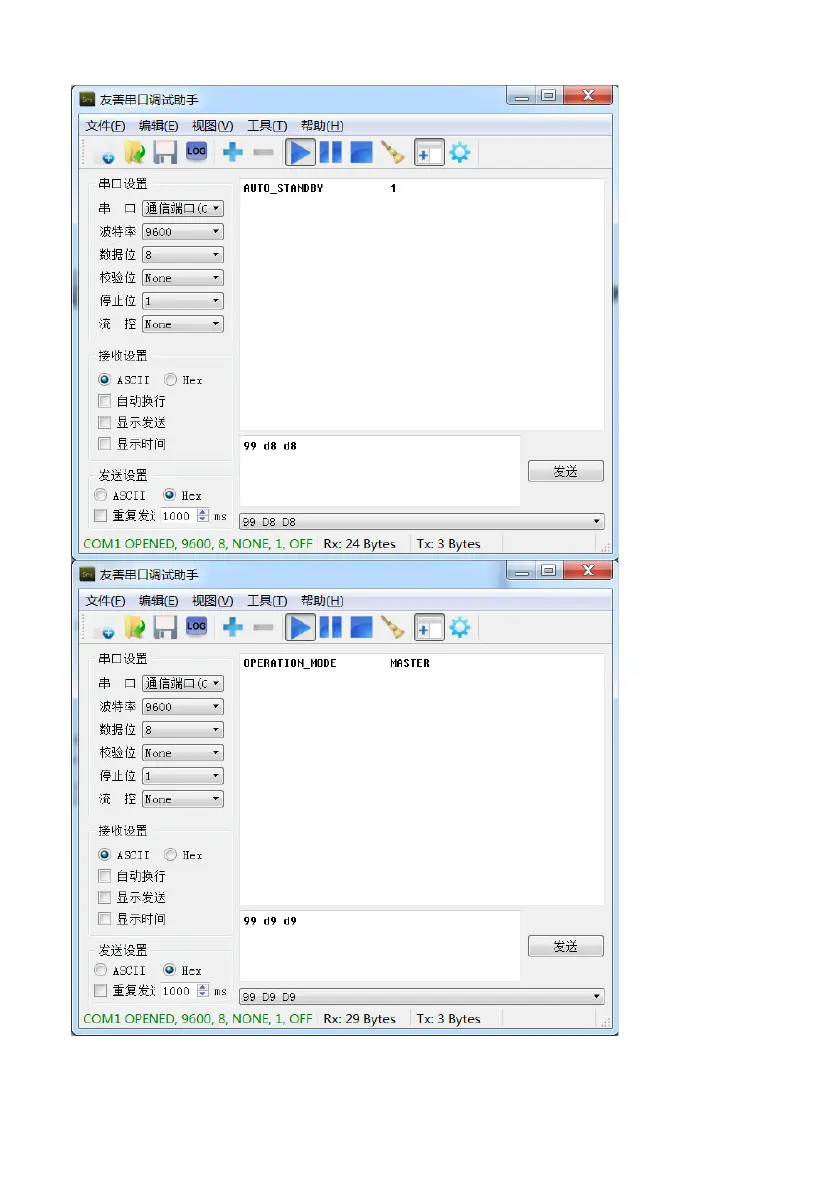Select ASCII send mode in the AUTO_STANDBY window
The height and width of the screenshot is (1191, 839).
[101, 495]
